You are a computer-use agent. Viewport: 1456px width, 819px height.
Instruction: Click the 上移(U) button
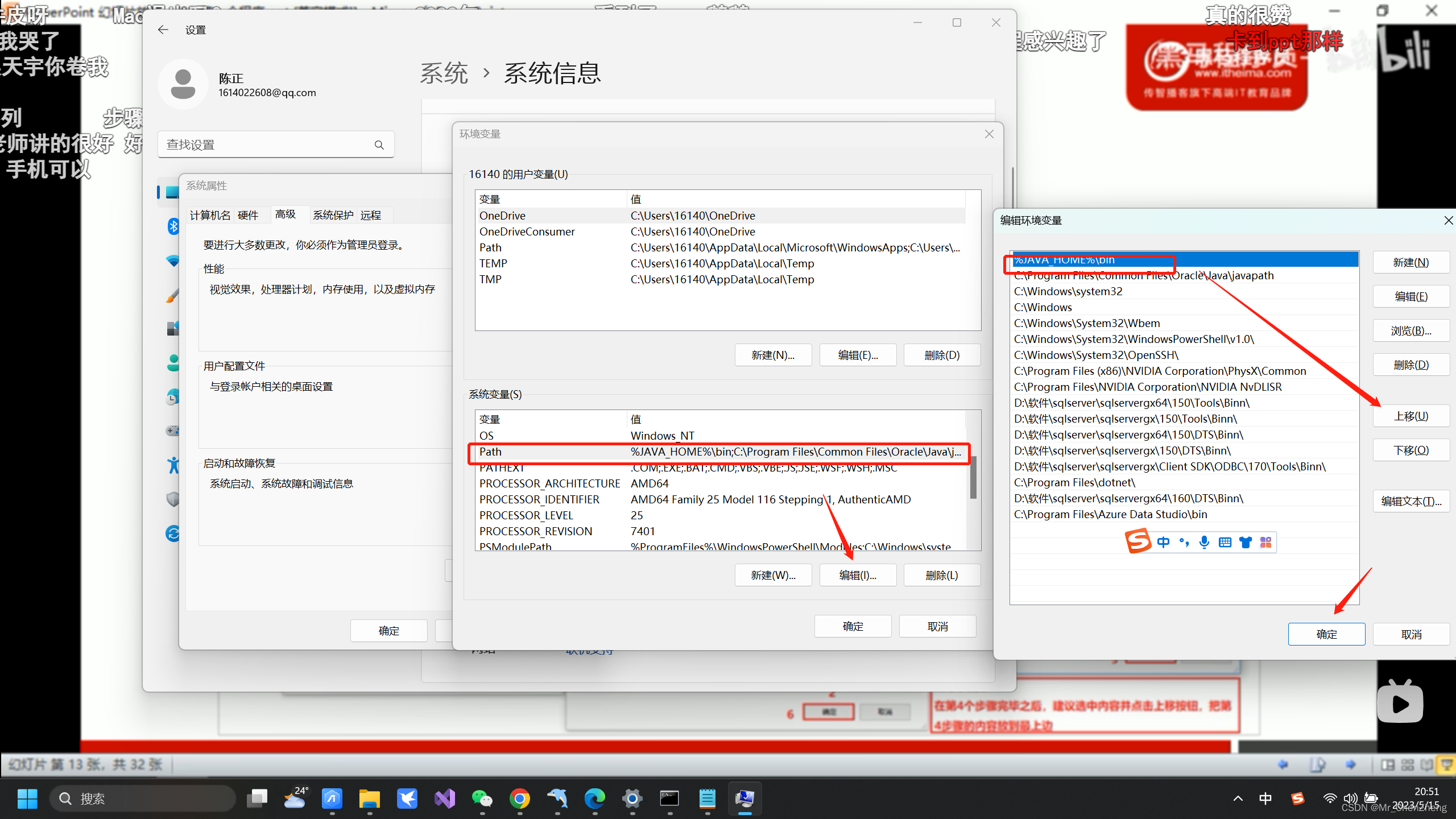pos(1411,416)
